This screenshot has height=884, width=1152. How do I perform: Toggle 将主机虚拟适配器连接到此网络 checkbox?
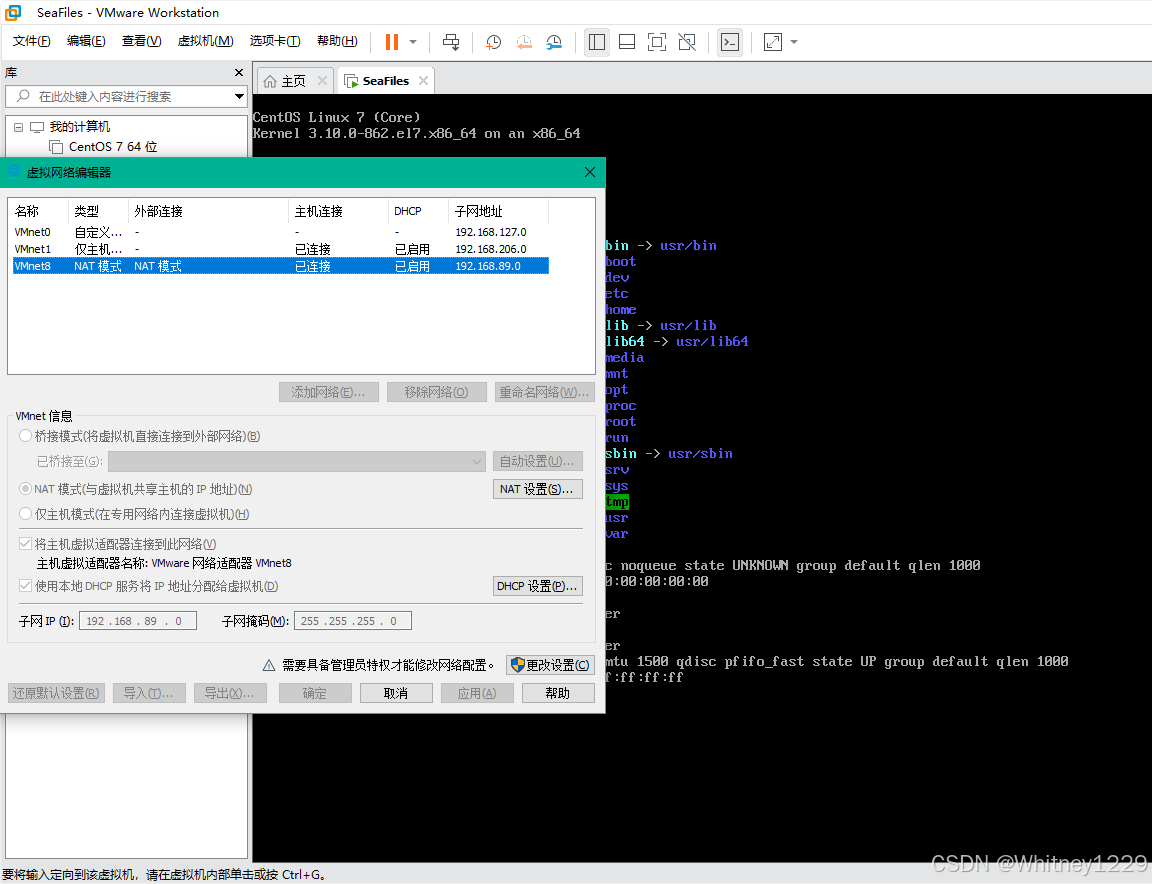pyautogui.click(x=25, y=545)
